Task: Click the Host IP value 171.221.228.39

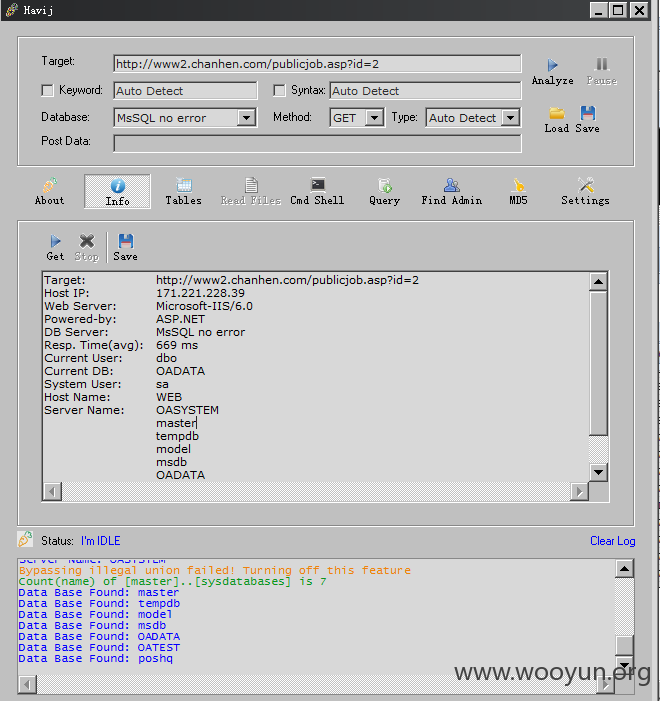Action: (x=200, y=293)
